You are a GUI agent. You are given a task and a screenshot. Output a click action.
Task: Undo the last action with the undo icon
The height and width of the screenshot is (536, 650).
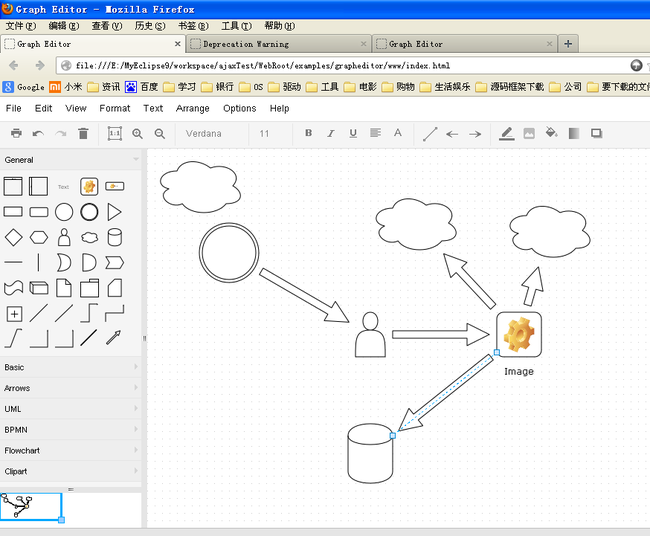[x=38, y=133]
